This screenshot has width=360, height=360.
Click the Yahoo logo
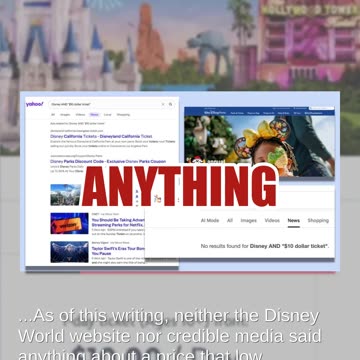pos(35,104)
